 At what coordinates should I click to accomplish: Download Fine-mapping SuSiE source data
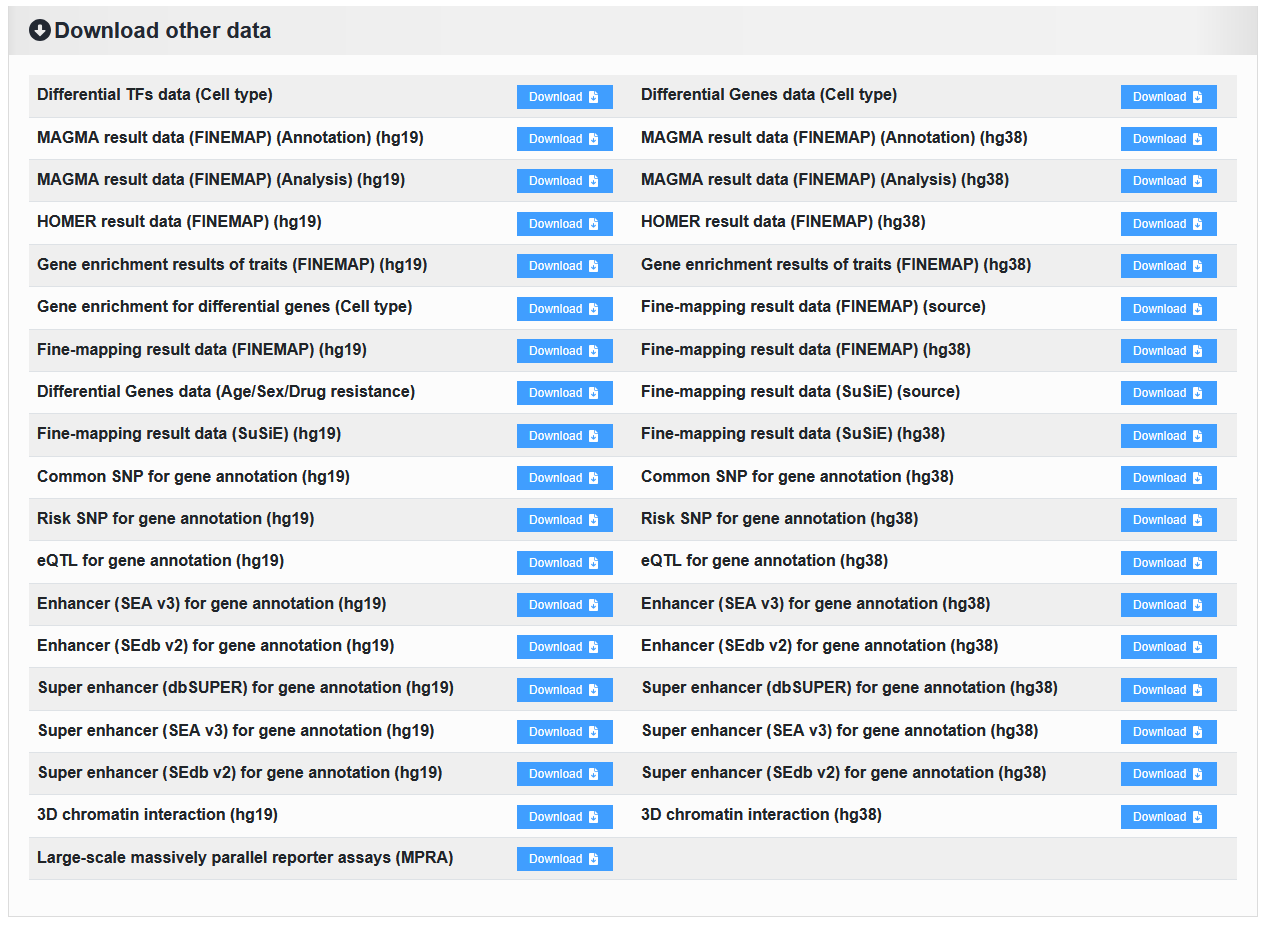[1169, 393]
